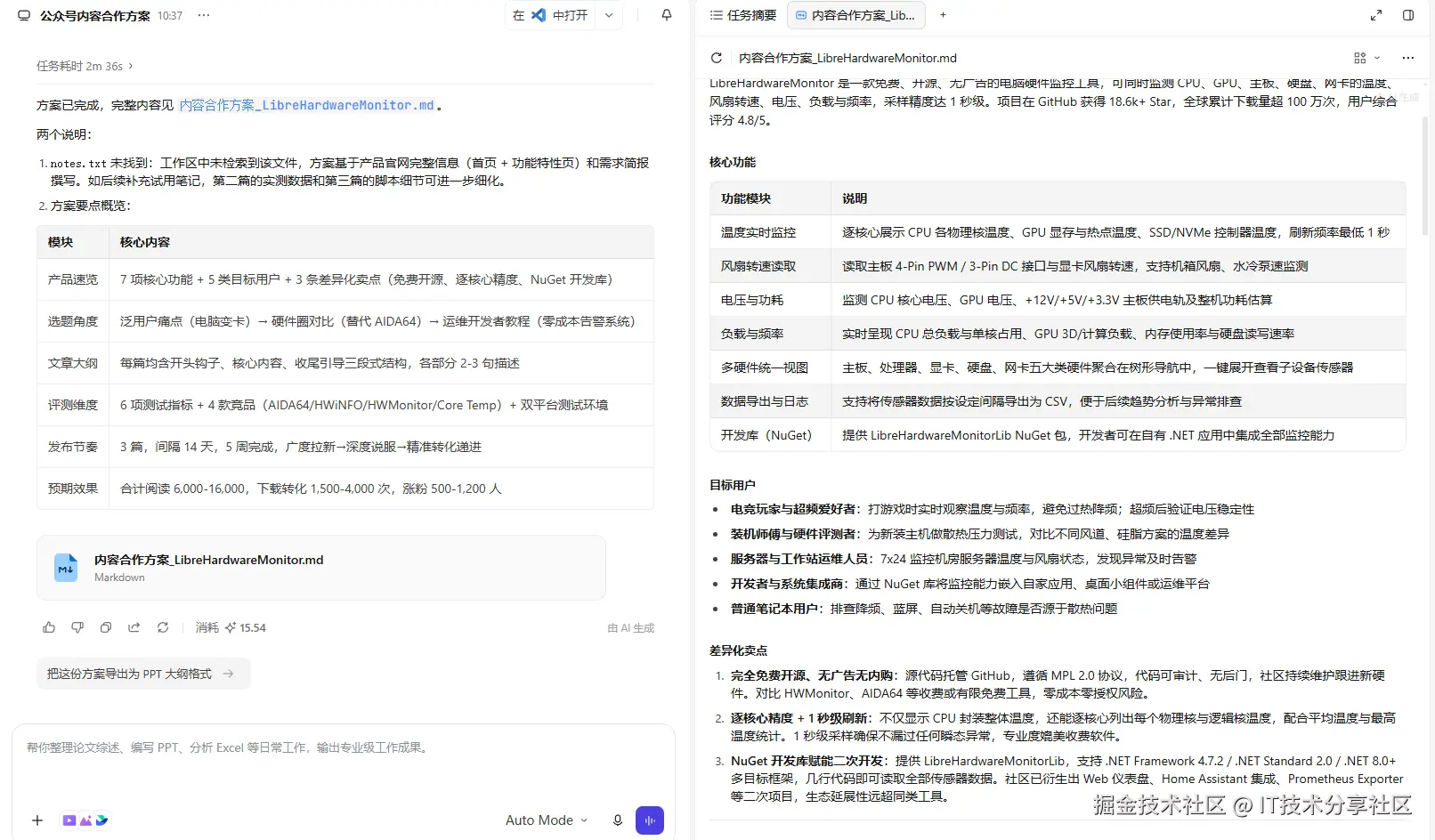Click the 评测维度 table cell
Viewport: 1435px width, 840px height.
73,405
